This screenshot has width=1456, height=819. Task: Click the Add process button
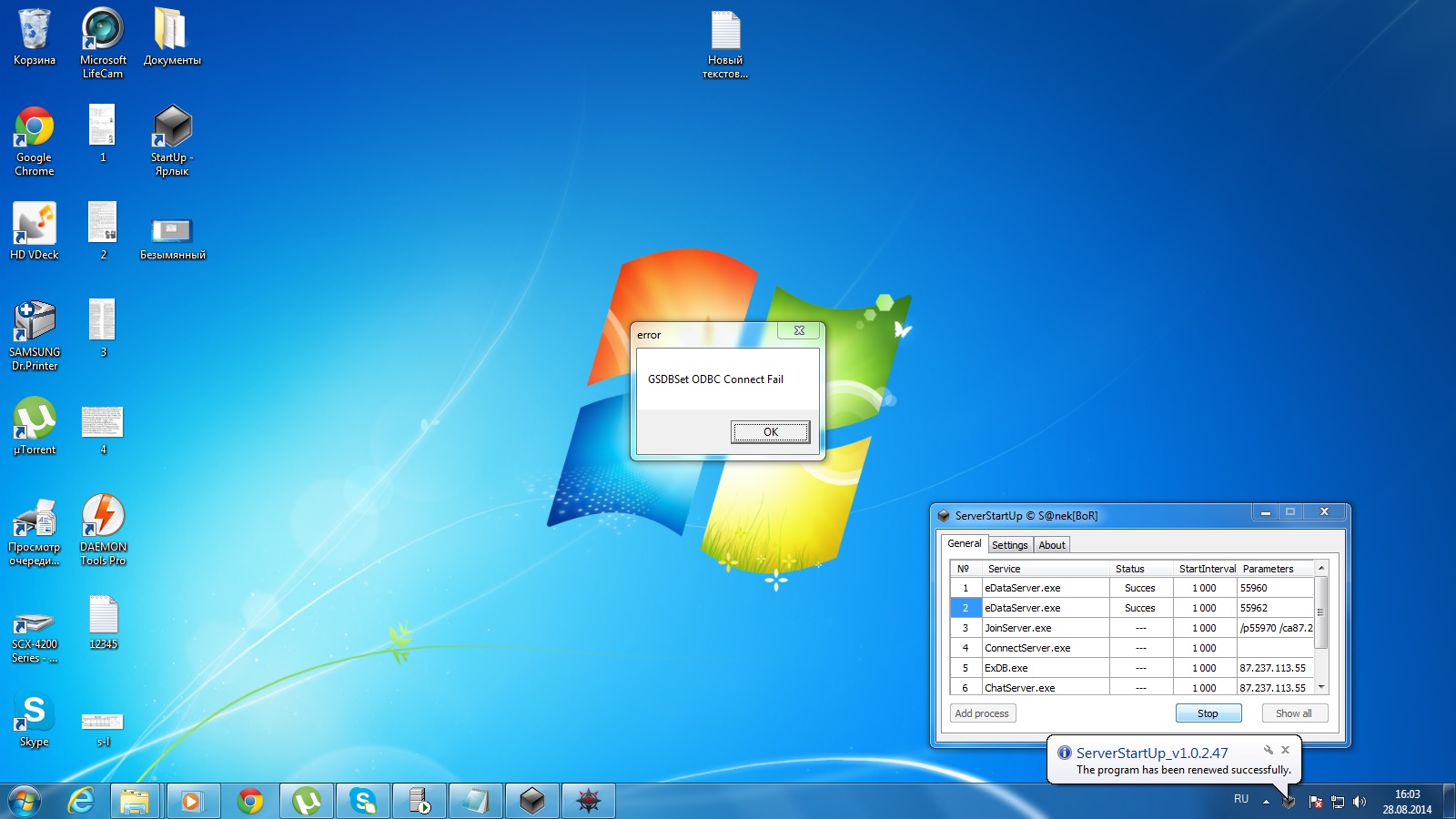click(982, 713)
